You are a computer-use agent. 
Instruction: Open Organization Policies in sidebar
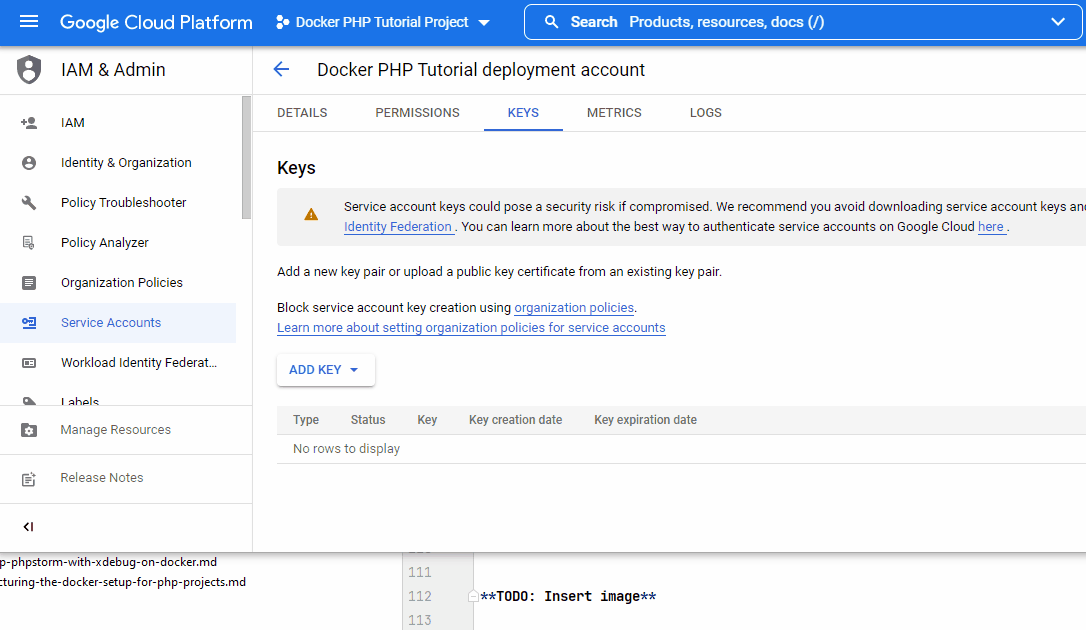pyautogui.click(x=122, y=282)
